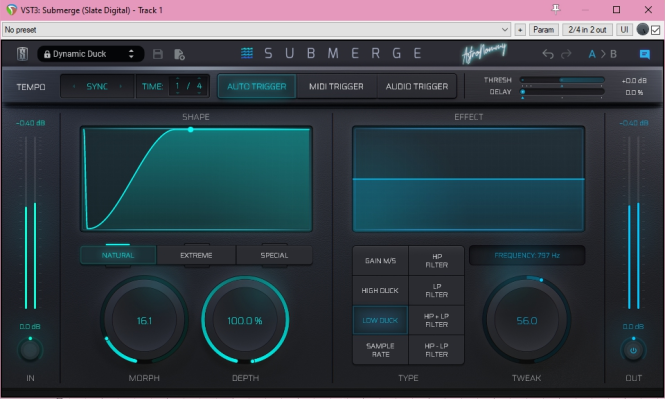This screenshot has height=399, width=665.
Task: Select HP FILTER effect type
Action: point(436,261)
